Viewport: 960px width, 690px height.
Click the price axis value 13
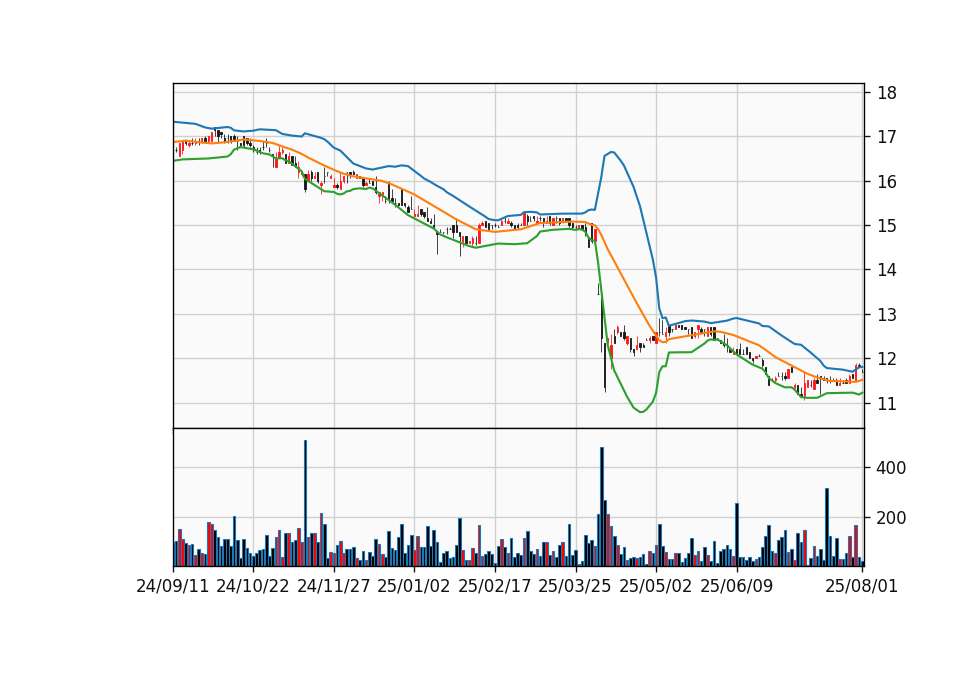(887, 315)
